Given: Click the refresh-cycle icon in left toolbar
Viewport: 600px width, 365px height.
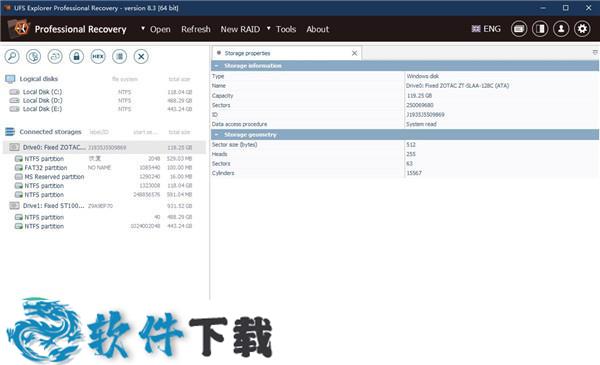Looking at the screenshot, I should (x=55, y=57).
